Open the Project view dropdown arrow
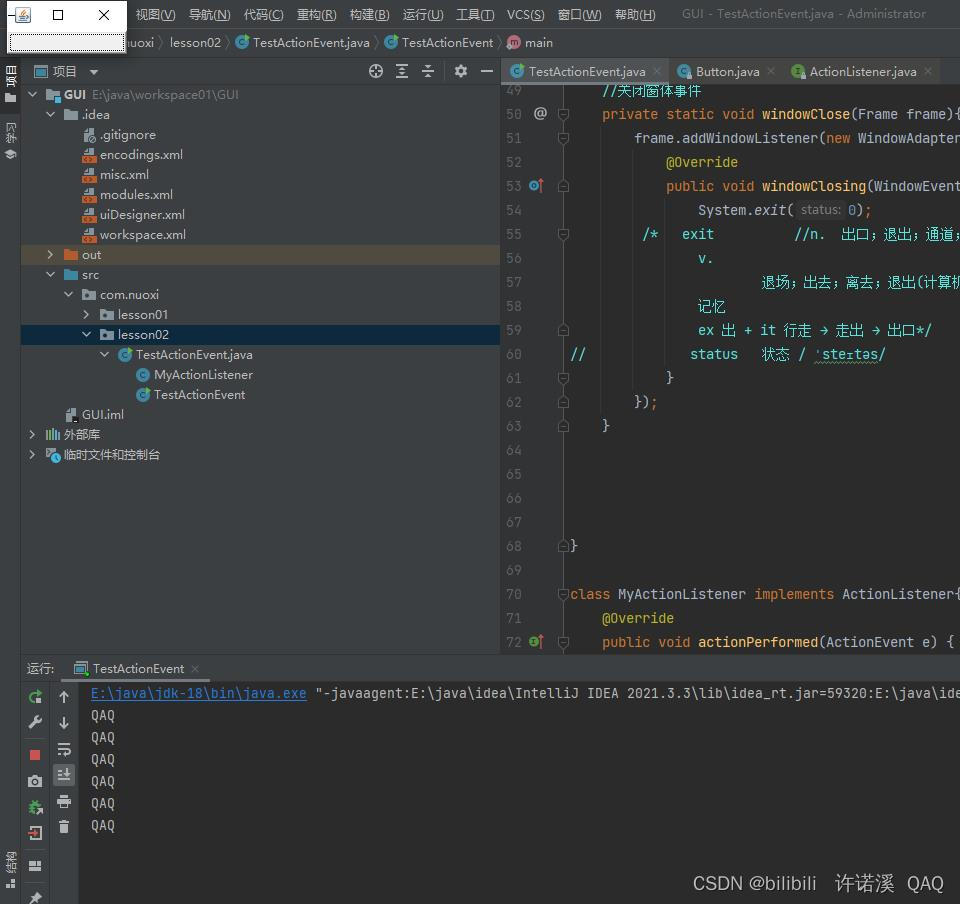Image resolution: width=960 pixels, height=904 pixels. pos(94,72)
